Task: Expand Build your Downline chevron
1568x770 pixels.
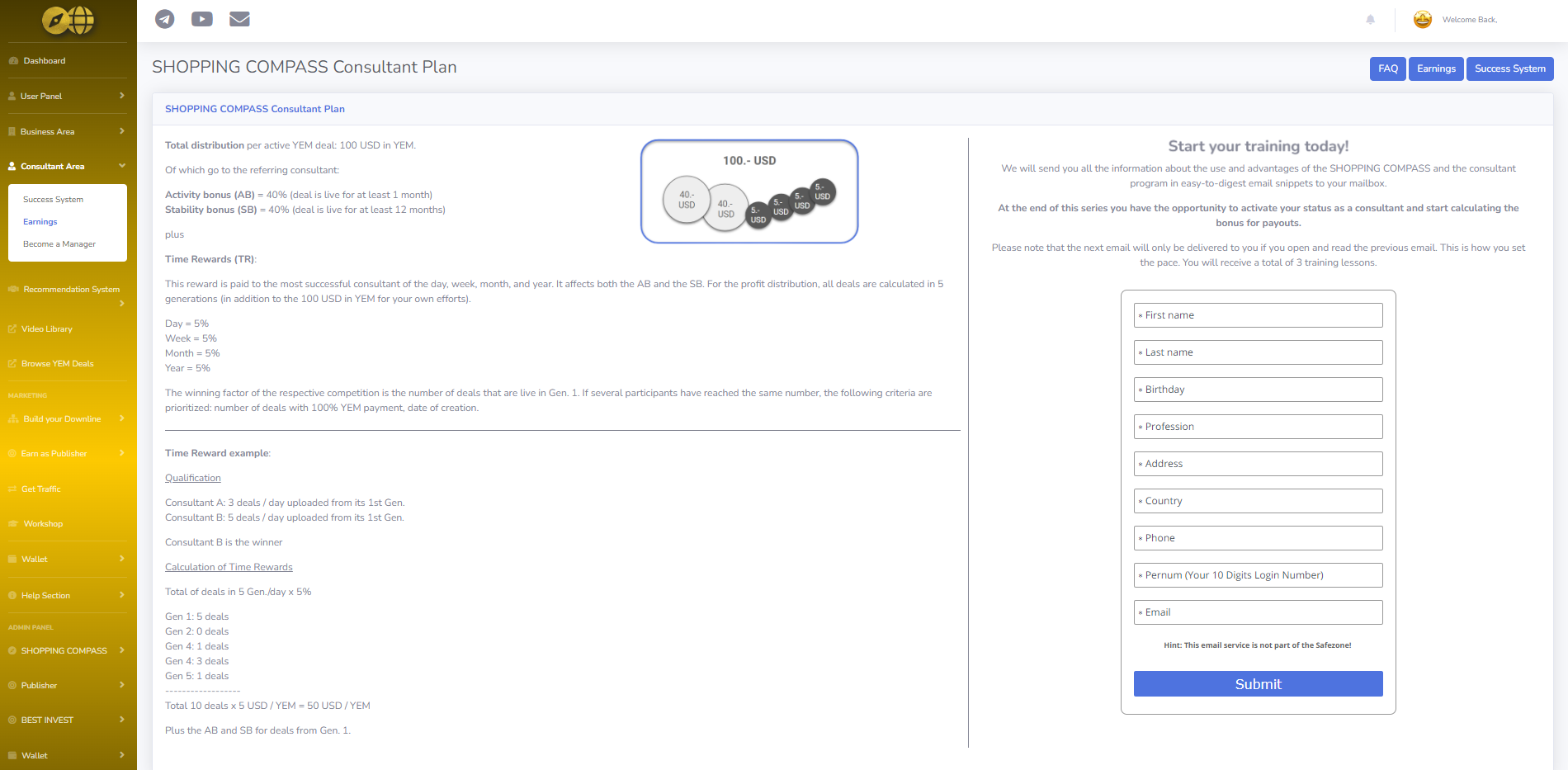Action: [122, 418]
